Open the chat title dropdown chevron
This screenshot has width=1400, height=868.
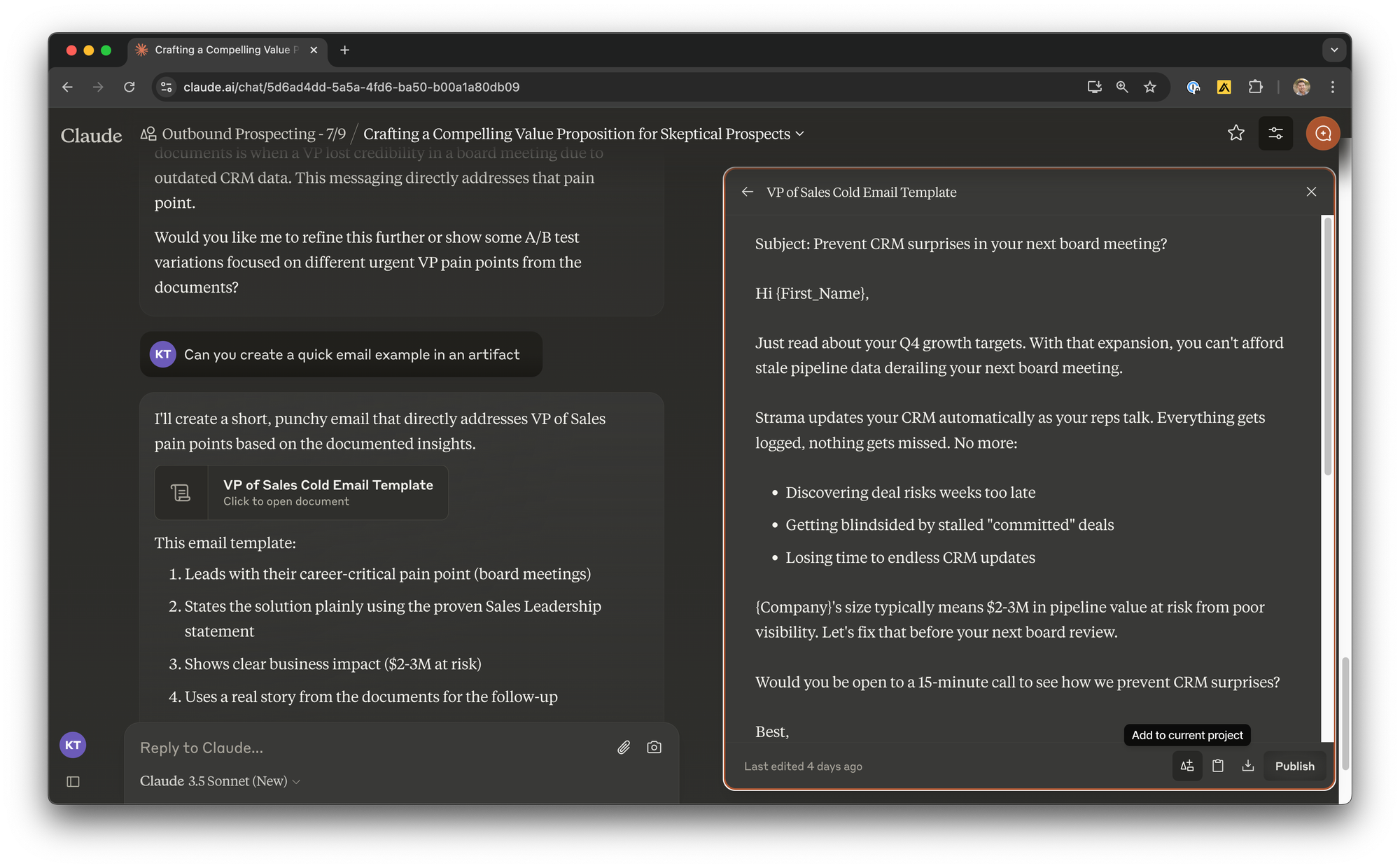tap(800, 134)
